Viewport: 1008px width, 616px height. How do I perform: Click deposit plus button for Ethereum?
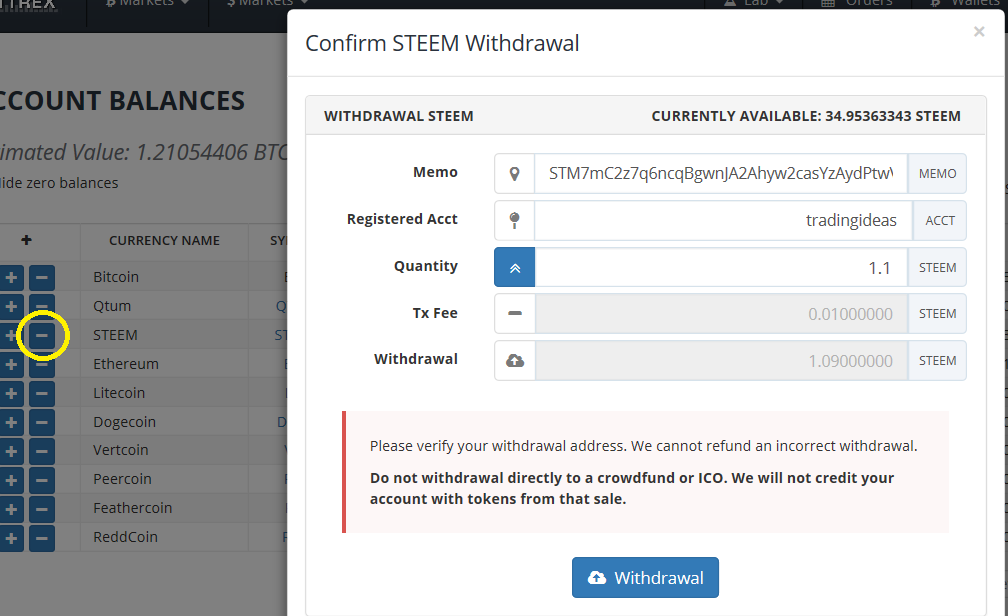pos(11,365)
